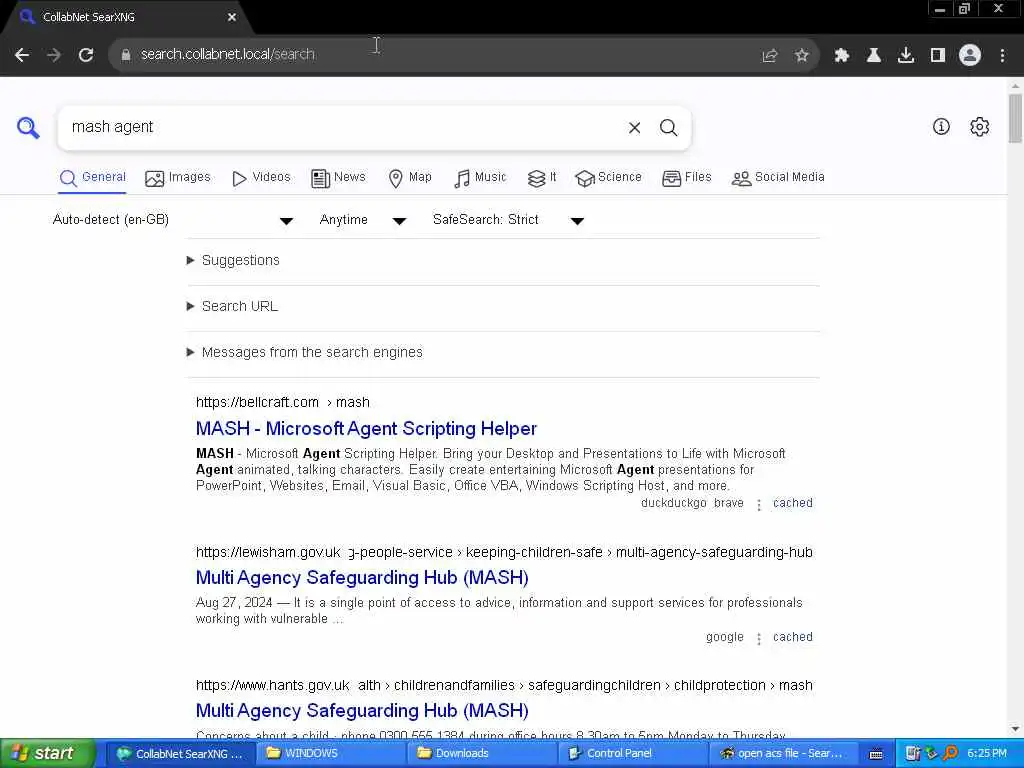1024x768 pixels.
Task: Open browser downloads icon
Action: (905, 56)
